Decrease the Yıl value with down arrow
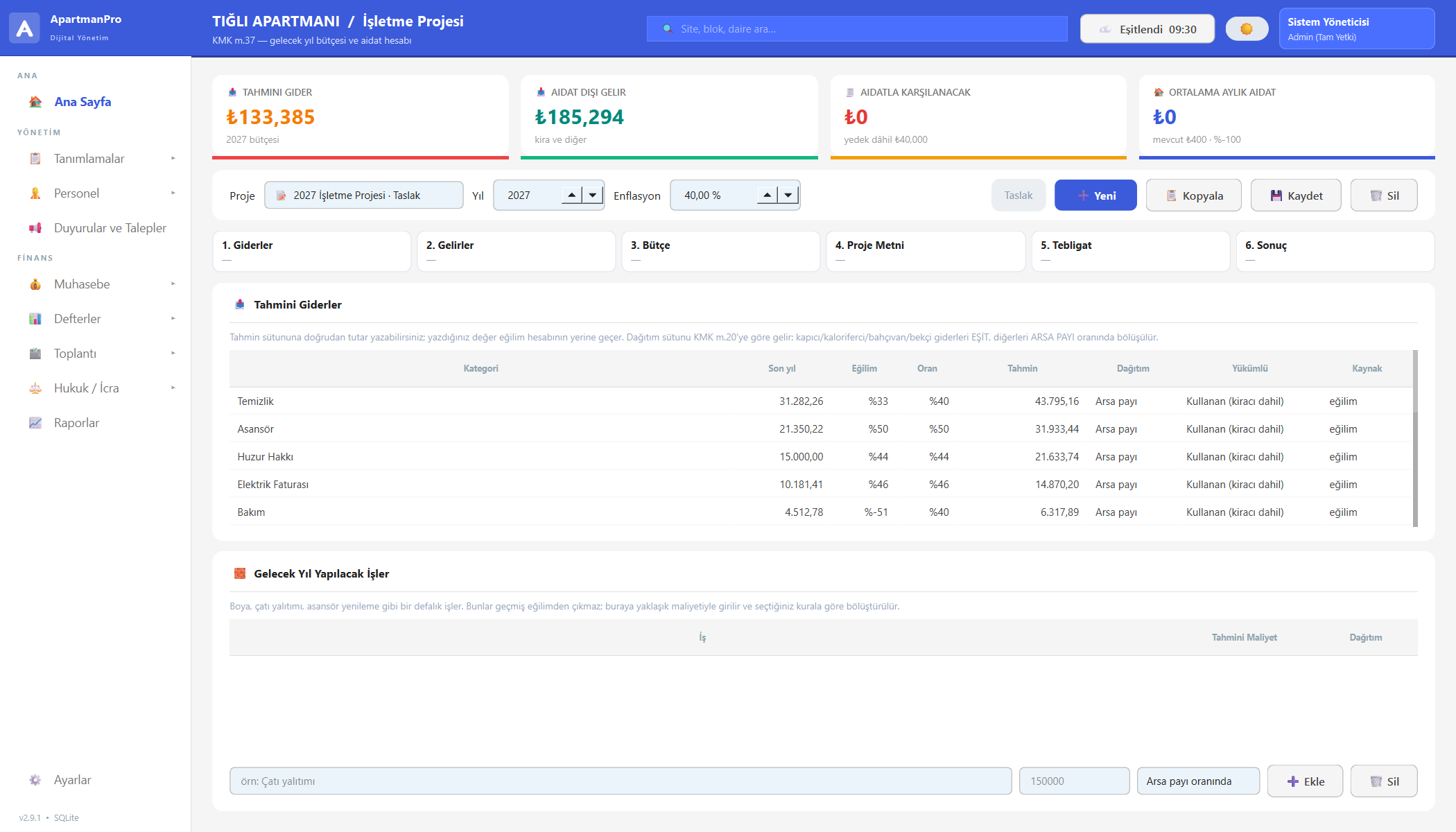Screen dimensions: 1456x832 [593, 195]
